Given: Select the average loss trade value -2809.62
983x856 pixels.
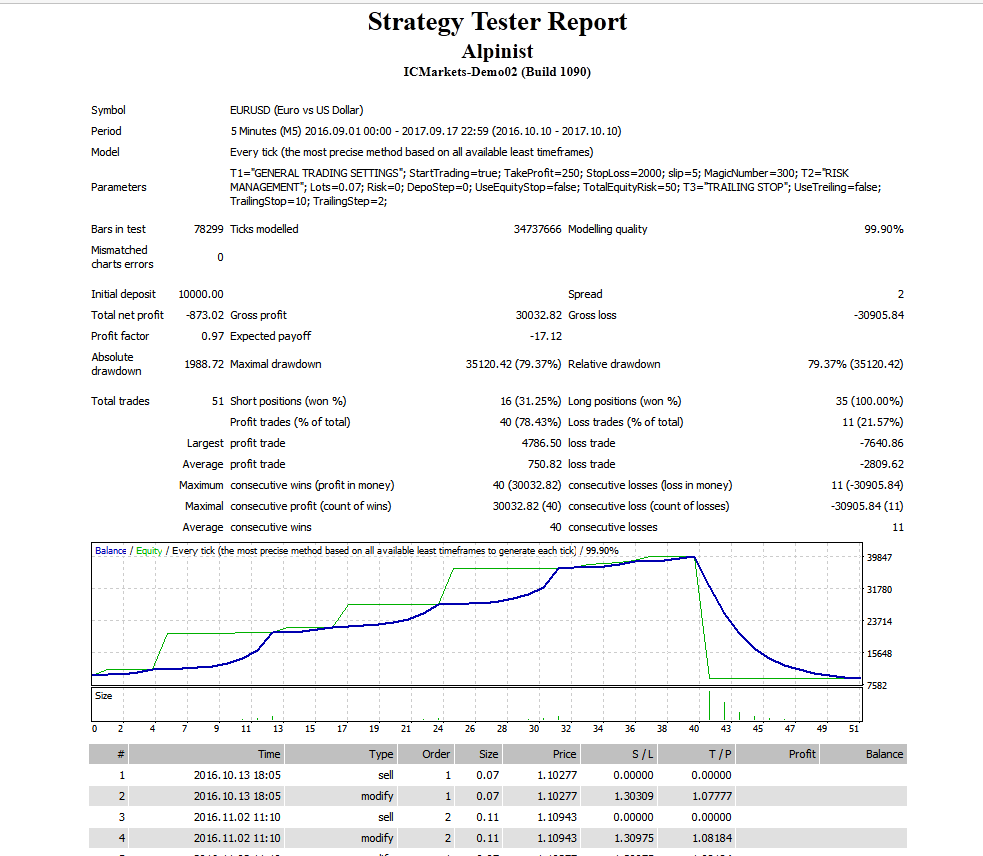Looking at the screenshot, I should coord(881,464).
